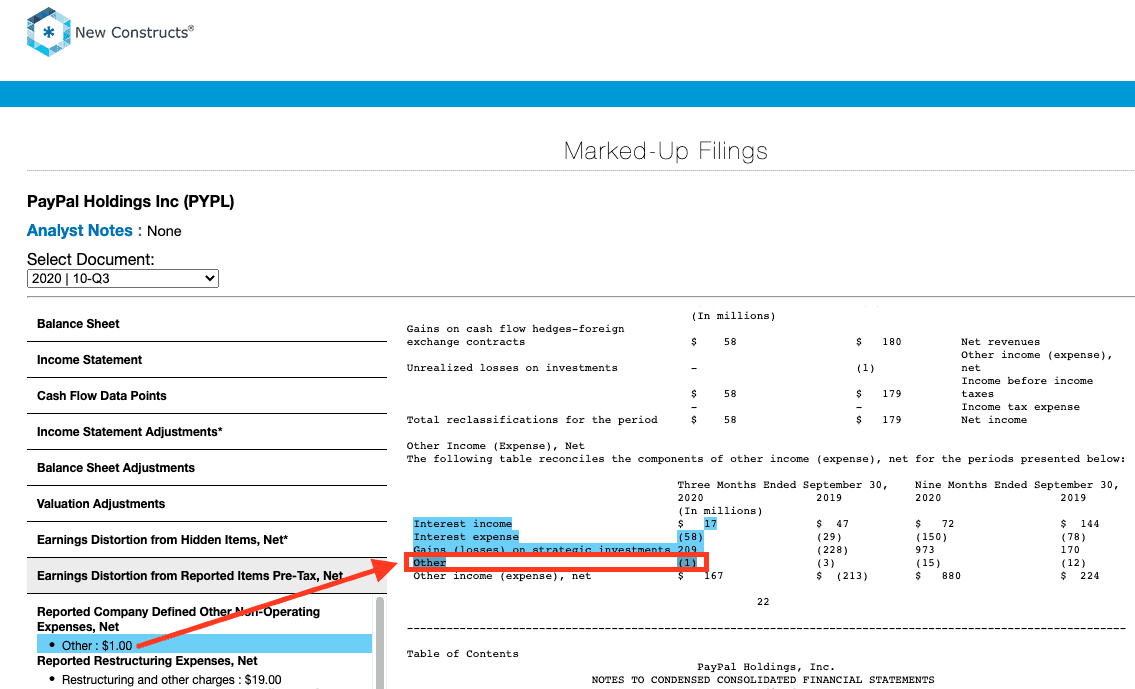Click 'Reported Restructuring Expenses, Net' heading
1135x689 pixels.
tap(147, 661)
